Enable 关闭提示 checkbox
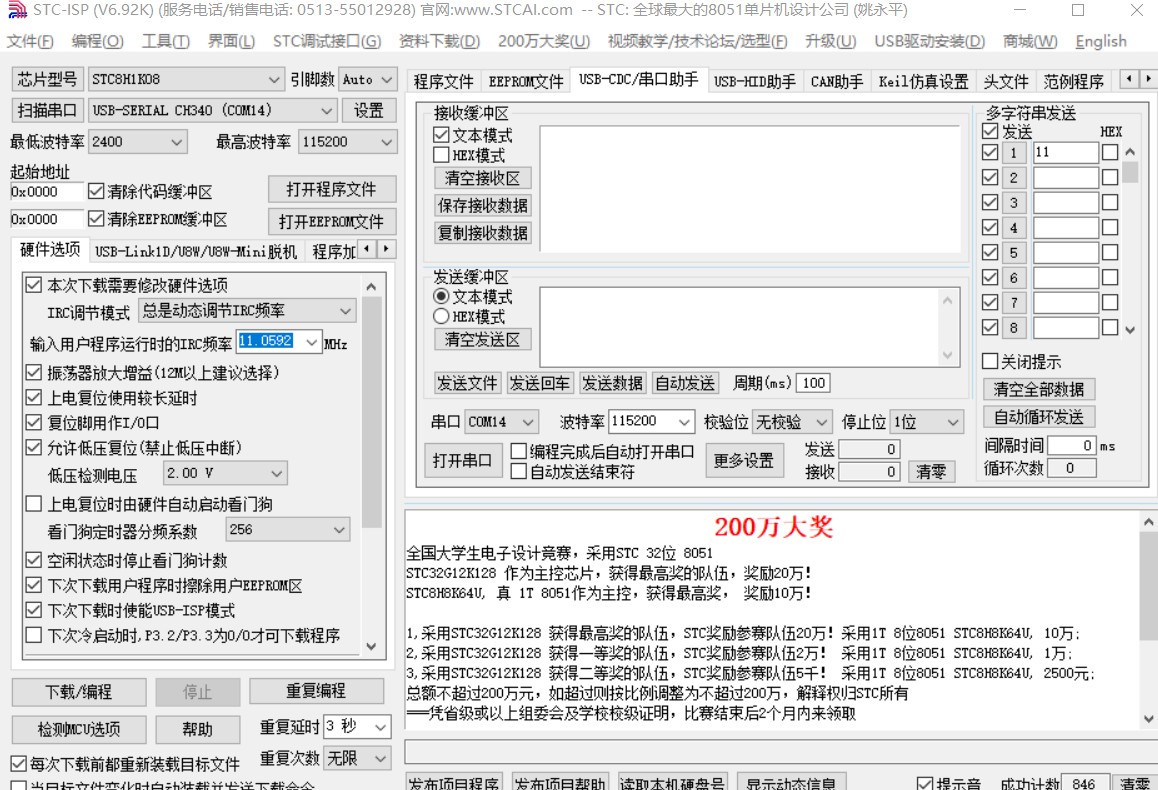Screen dimensions: 1158x790 point(990,361)
